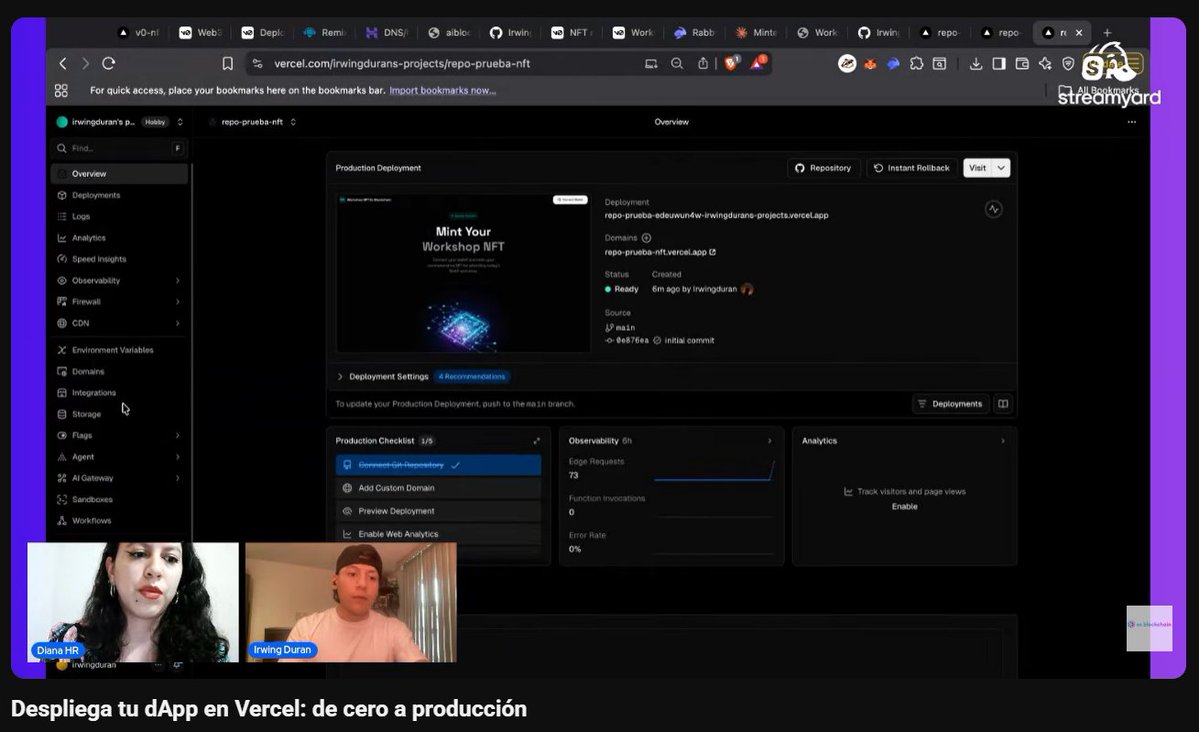The height and width of the screenshot is (732, 1199).
Task: Expand Deployment Settings section
Action: click(383, 376)
